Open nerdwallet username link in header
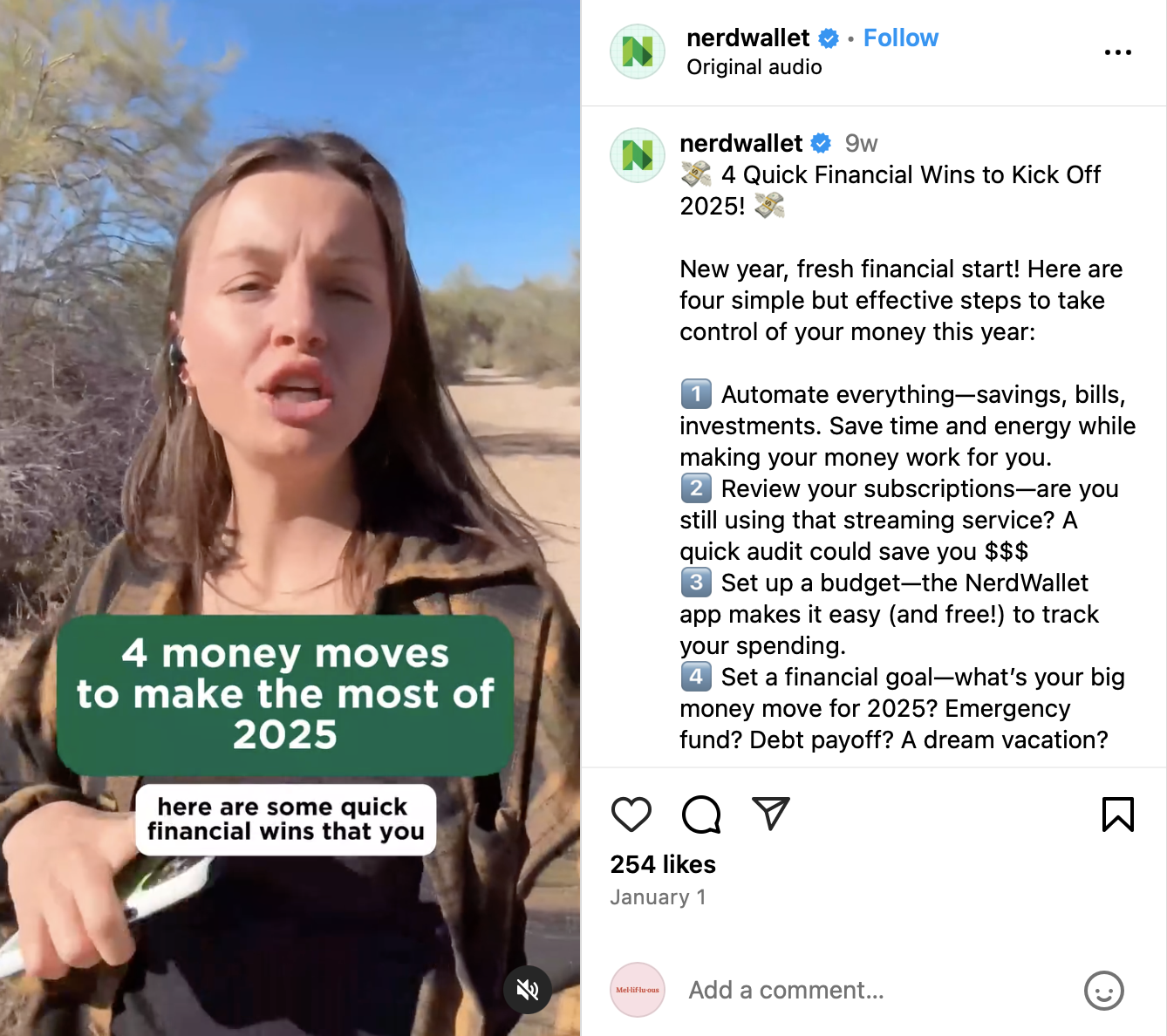The width and height of the screenshot is (1167, 1036). [x=748, y=38]
